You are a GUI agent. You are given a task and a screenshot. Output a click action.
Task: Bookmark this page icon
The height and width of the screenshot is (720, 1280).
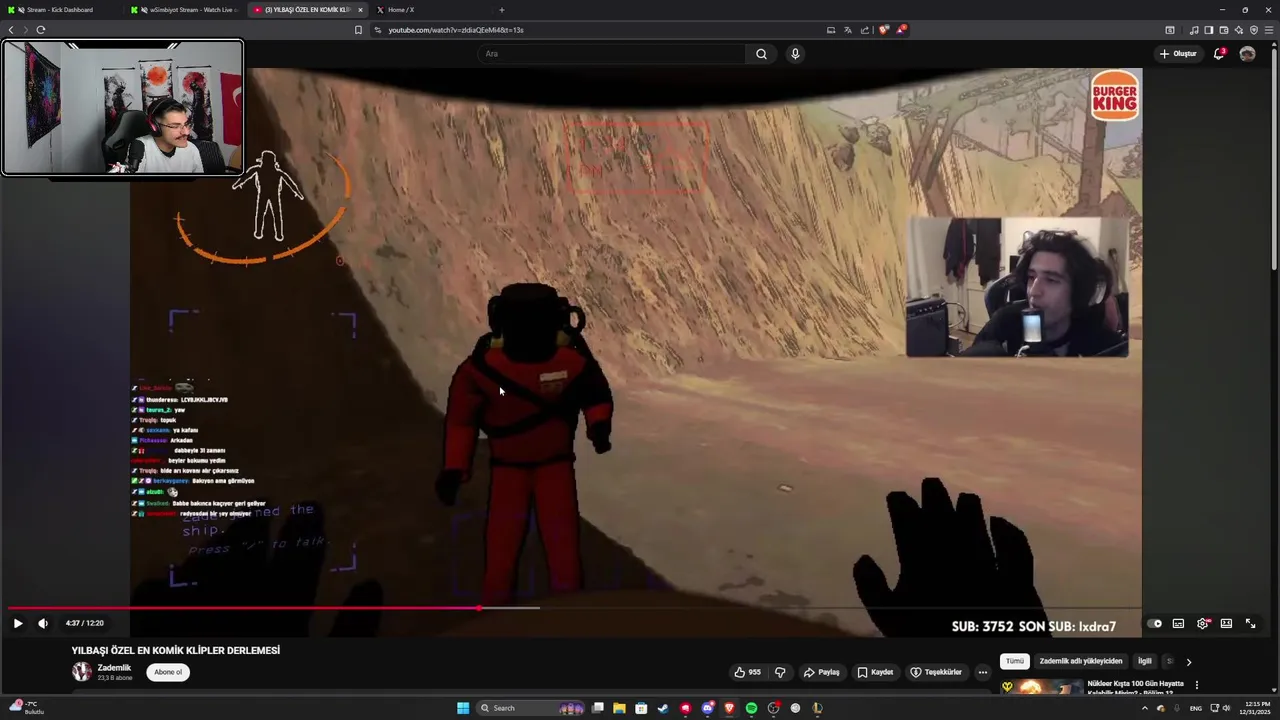(x=358, y=30)
